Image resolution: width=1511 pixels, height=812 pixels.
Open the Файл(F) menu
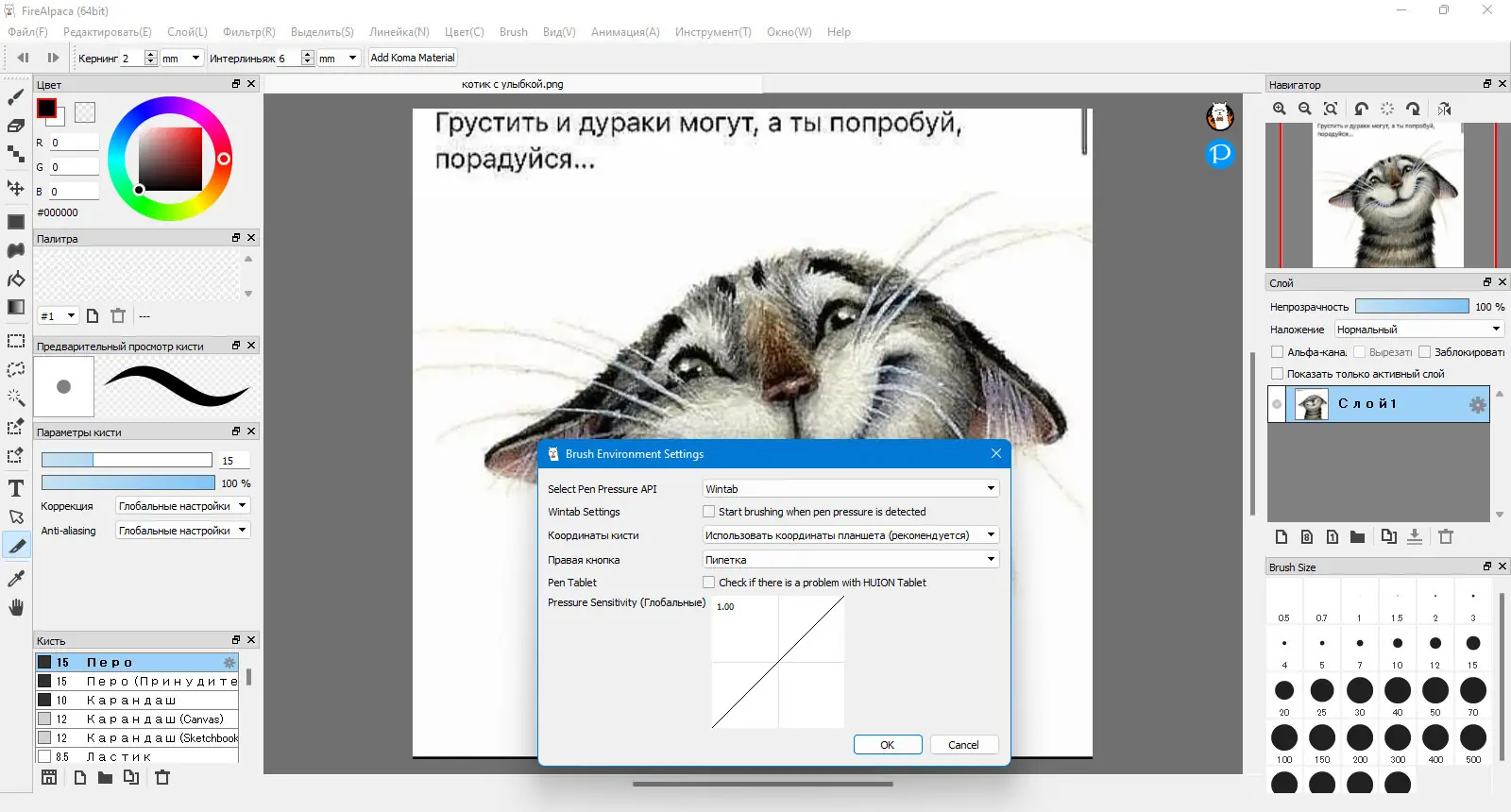click(28, 32)
